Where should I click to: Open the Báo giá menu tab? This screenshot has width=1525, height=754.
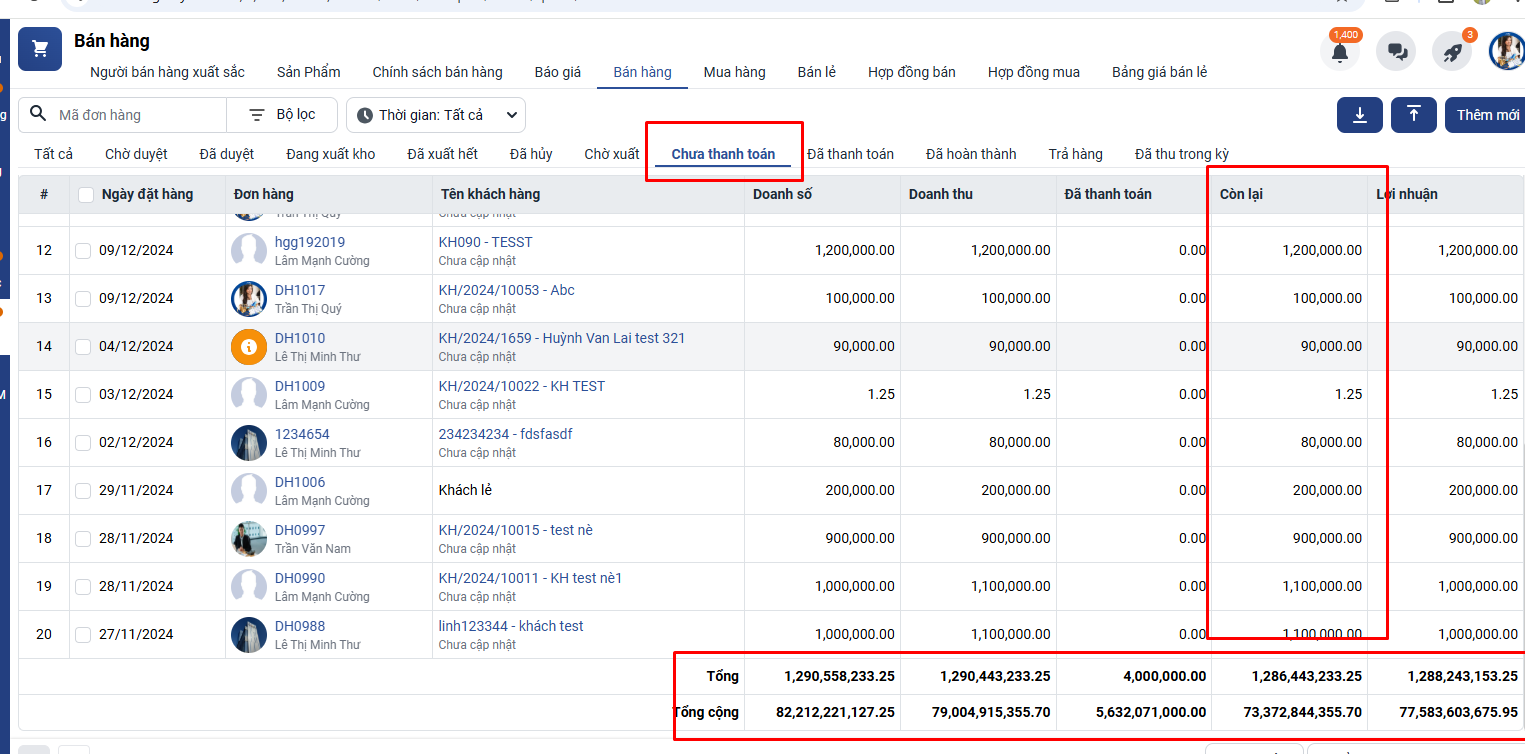pos(557,72)
